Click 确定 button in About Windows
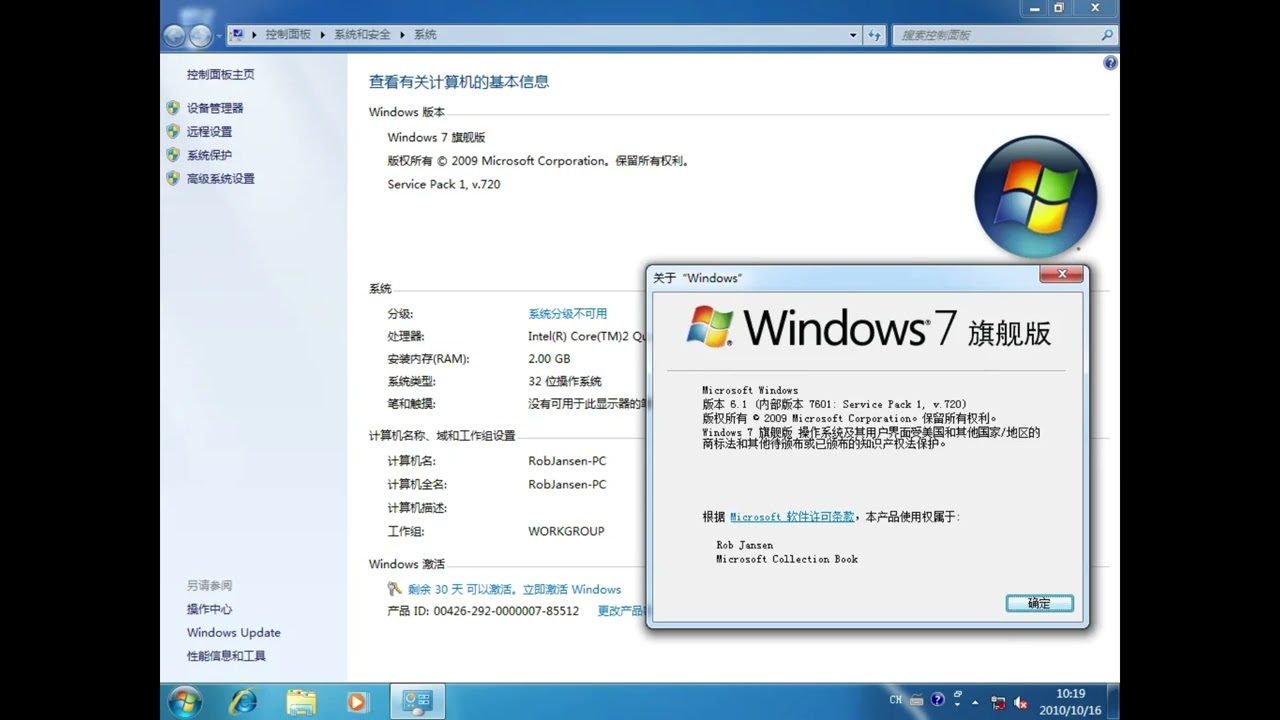The width and height of the screenshot is (1280, 720). (1039, 603)
